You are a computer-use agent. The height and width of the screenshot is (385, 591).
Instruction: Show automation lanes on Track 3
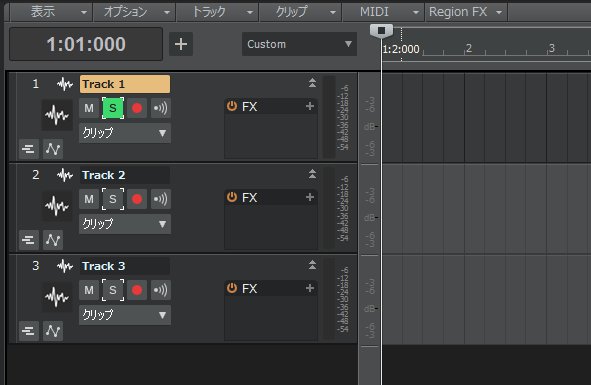[53, 331]
